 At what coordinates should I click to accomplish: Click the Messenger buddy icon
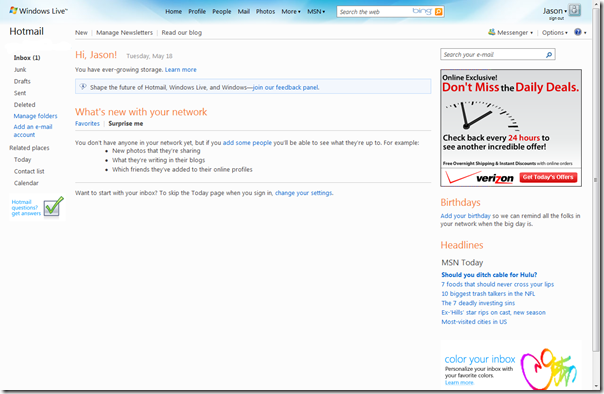click(x=492, y=32)
